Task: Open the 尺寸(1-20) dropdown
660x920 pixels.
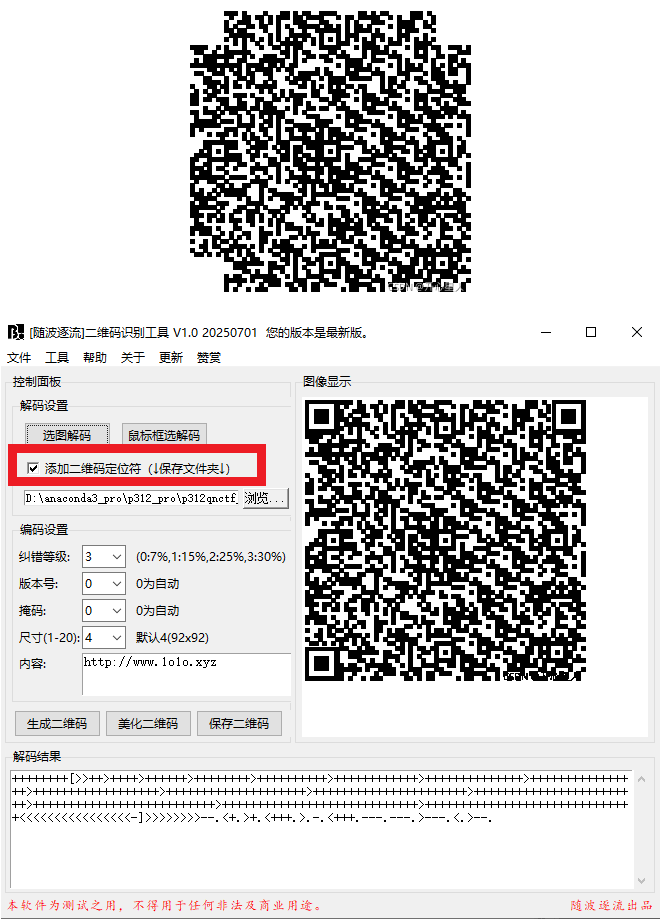Action: click(104, 637)
